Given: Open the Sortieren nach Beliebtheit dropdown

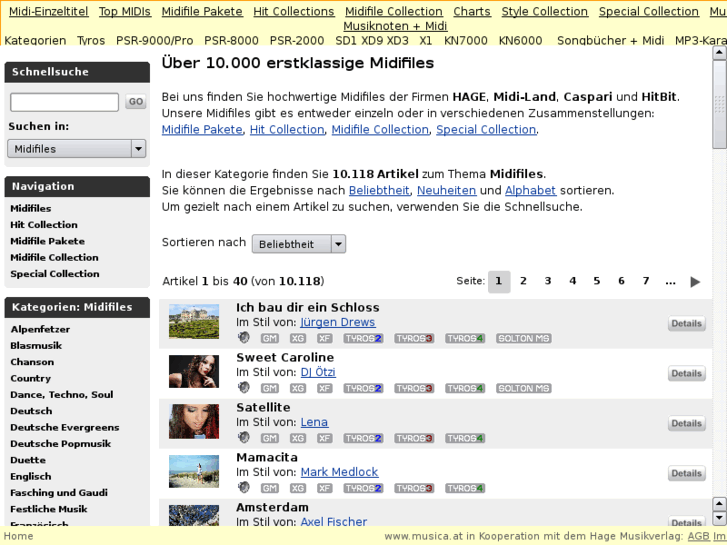Looking at the screenshot, I should (299, 244).
